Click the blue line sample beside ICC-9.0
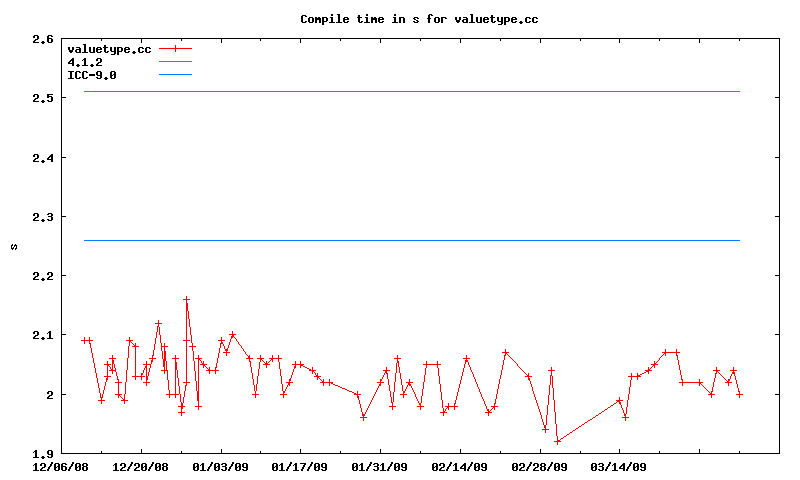 pos(174,75)
